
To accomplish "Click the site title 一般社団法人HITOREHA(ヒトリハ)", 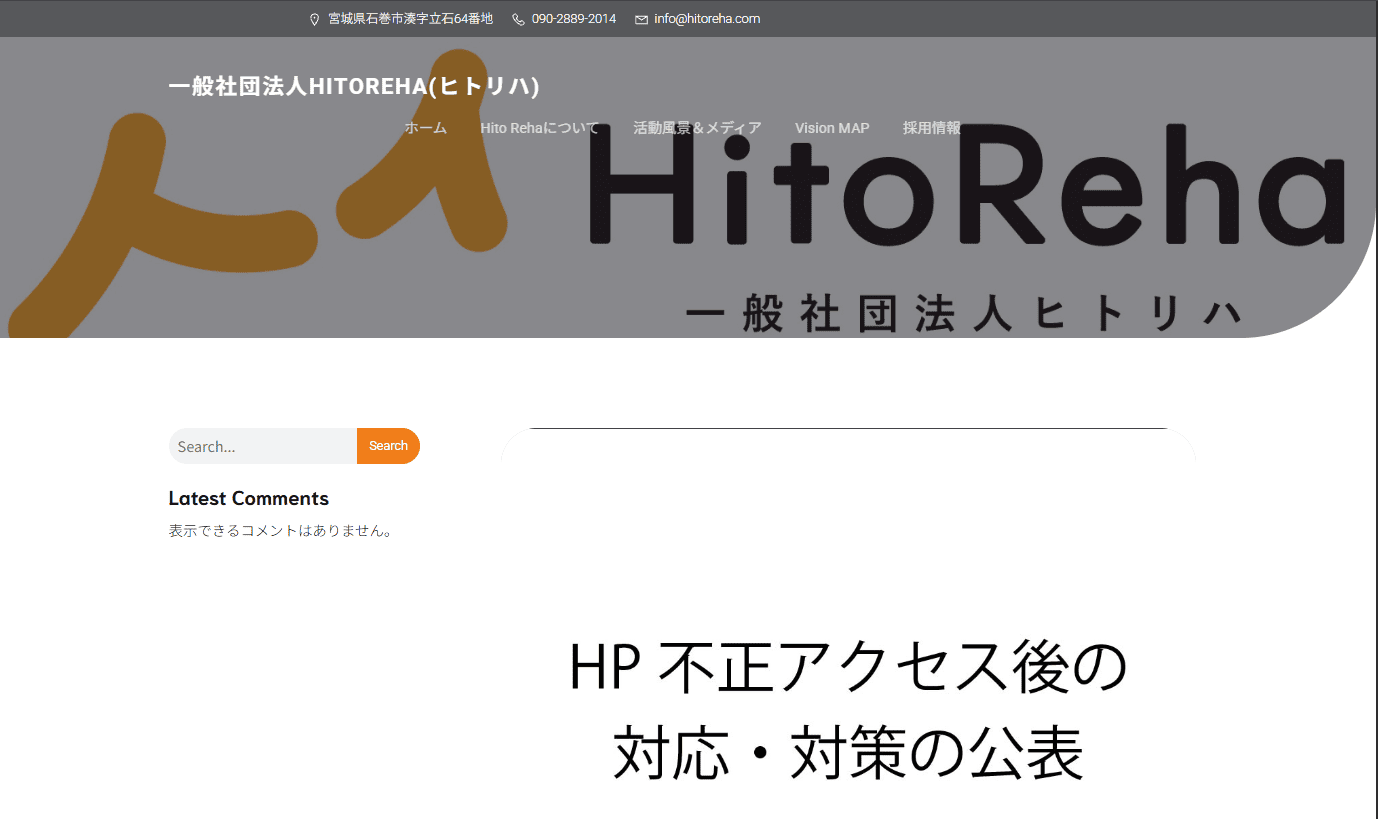I will pyautogui.click(x=354, y=86).
